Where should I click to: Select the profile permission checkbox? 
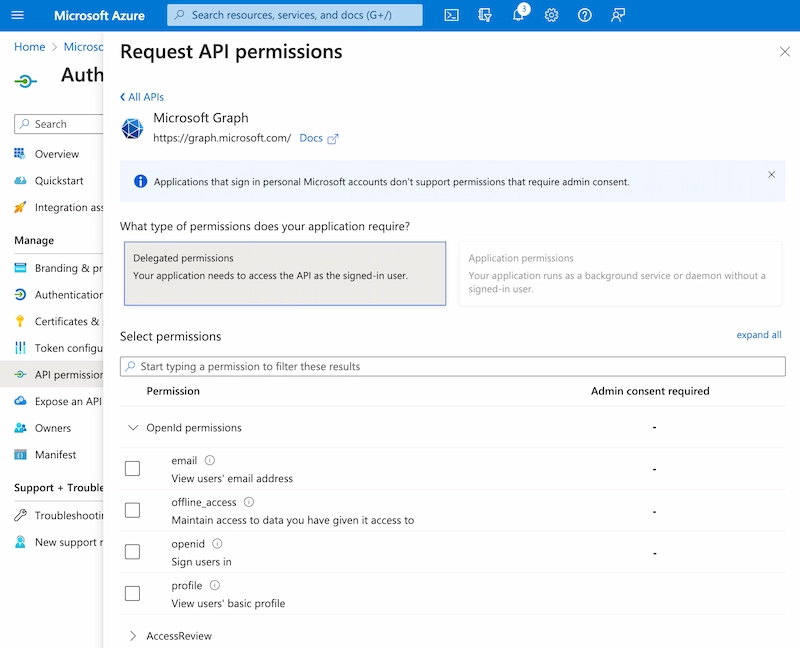click(132, 594)
